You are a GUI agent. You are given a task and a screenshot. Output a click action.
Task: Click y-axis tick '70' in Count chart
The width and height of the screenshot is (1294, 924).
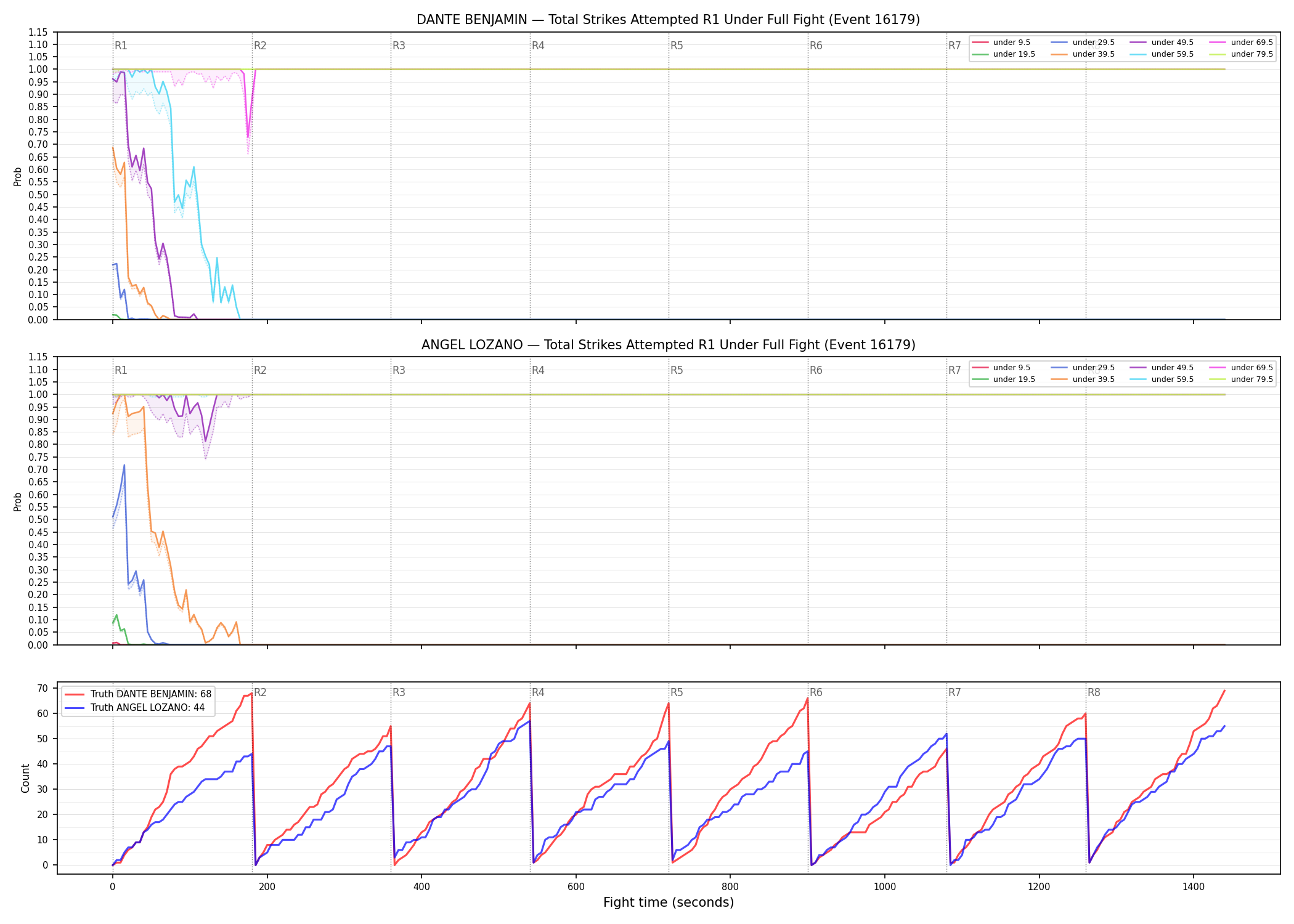click(43, 688)
